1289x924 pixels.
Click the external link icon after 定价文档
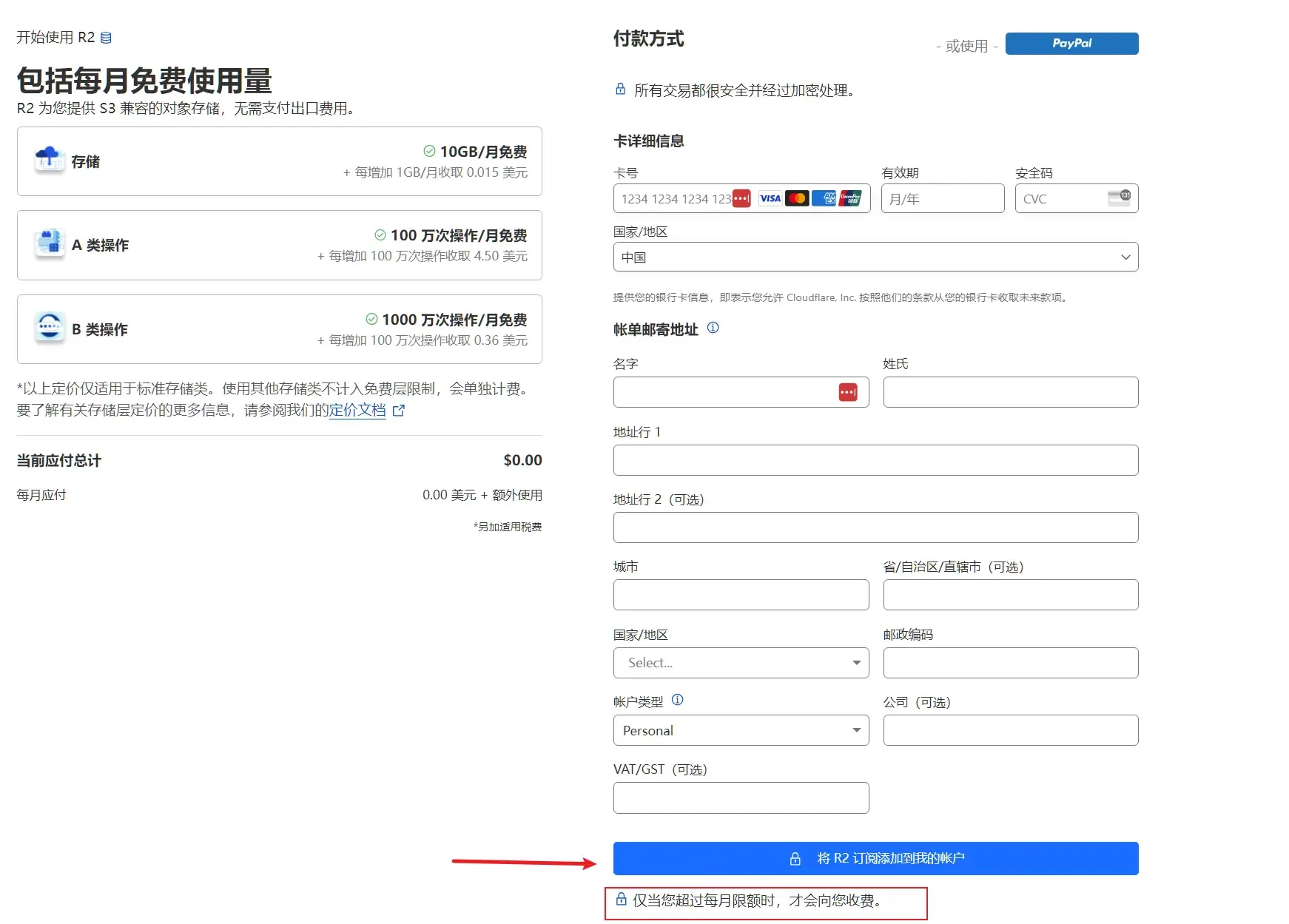(397, 410)
